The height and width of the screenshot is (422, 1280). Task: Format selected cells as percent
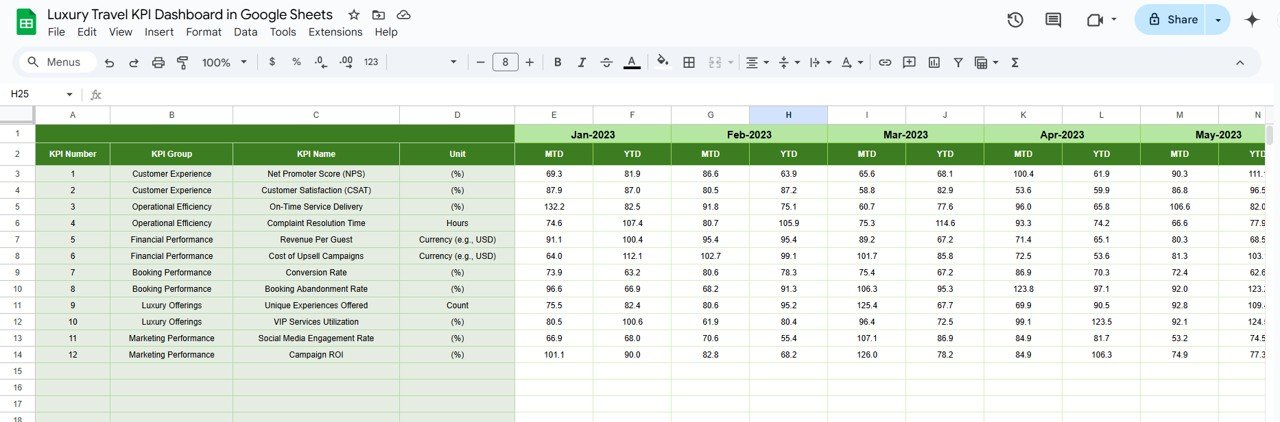click(296, 62)
